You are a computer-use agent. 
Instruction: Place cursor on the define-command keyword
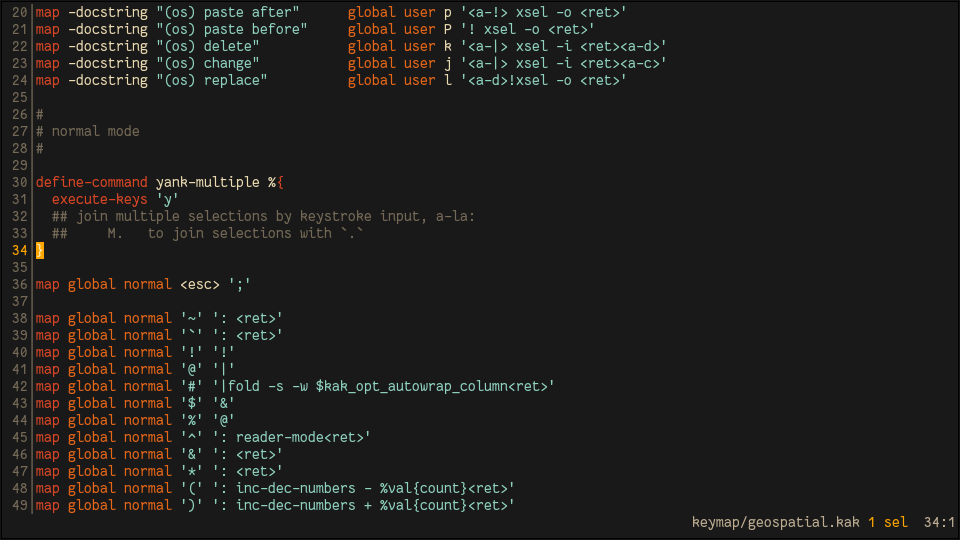(91, 182)
